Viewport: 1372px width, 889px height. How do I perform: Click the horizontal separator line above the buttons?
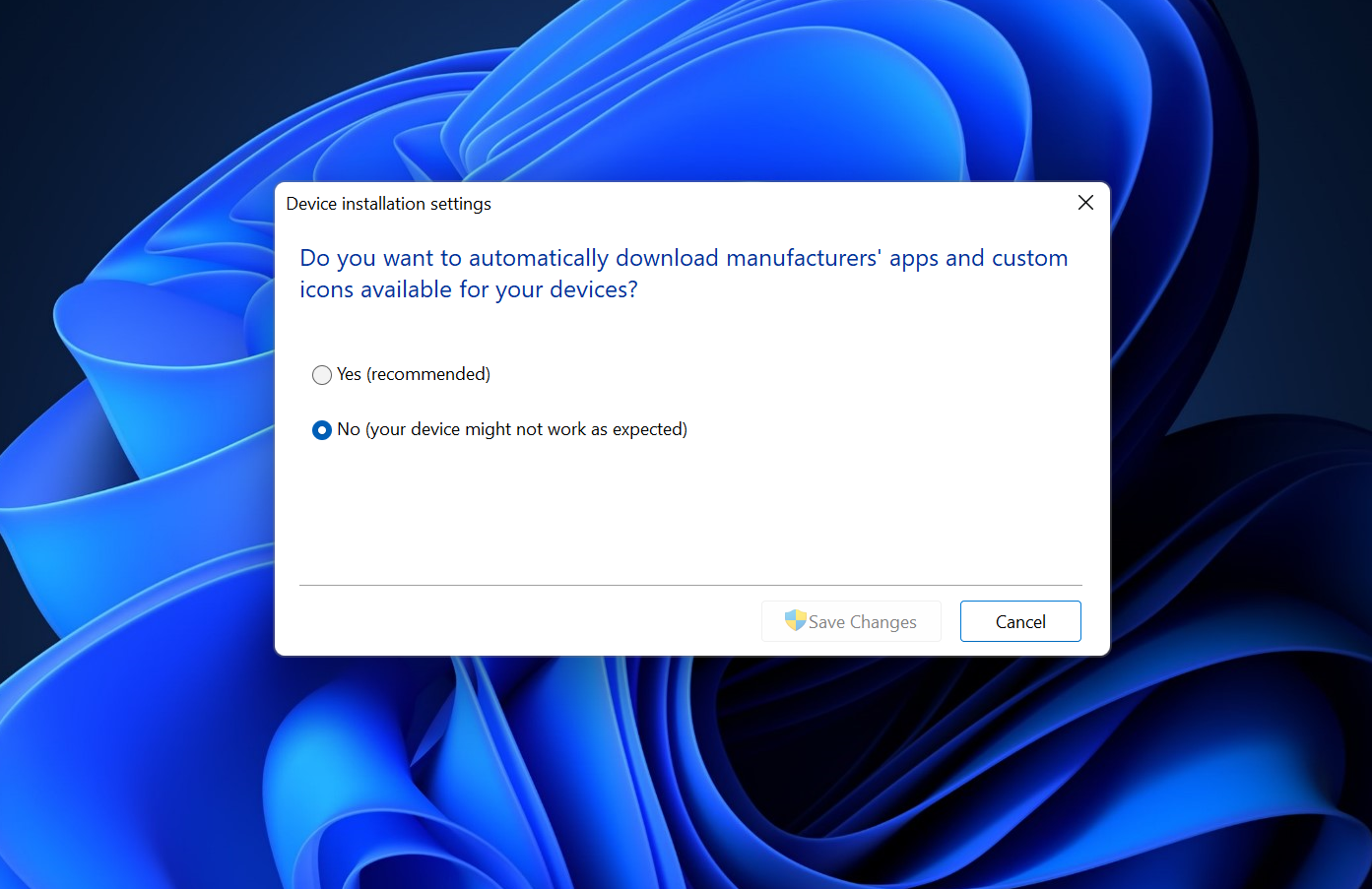point(689,585)
